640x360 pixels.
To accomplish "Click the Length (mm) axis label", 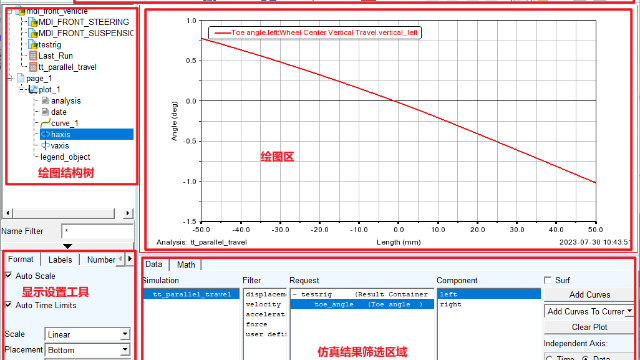I will (x=398, y=242).
